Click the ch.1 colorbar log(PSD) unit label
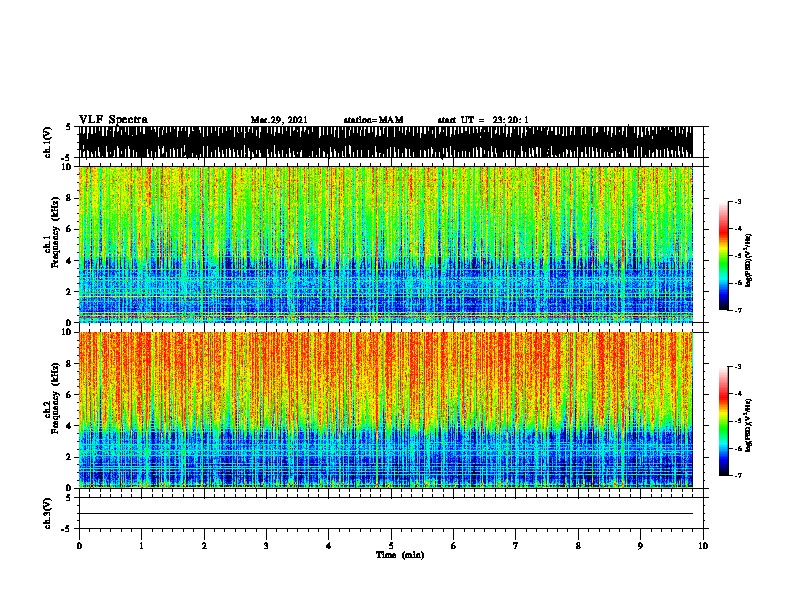This screenshot has height=612, width=792. [x=749, y=260]
